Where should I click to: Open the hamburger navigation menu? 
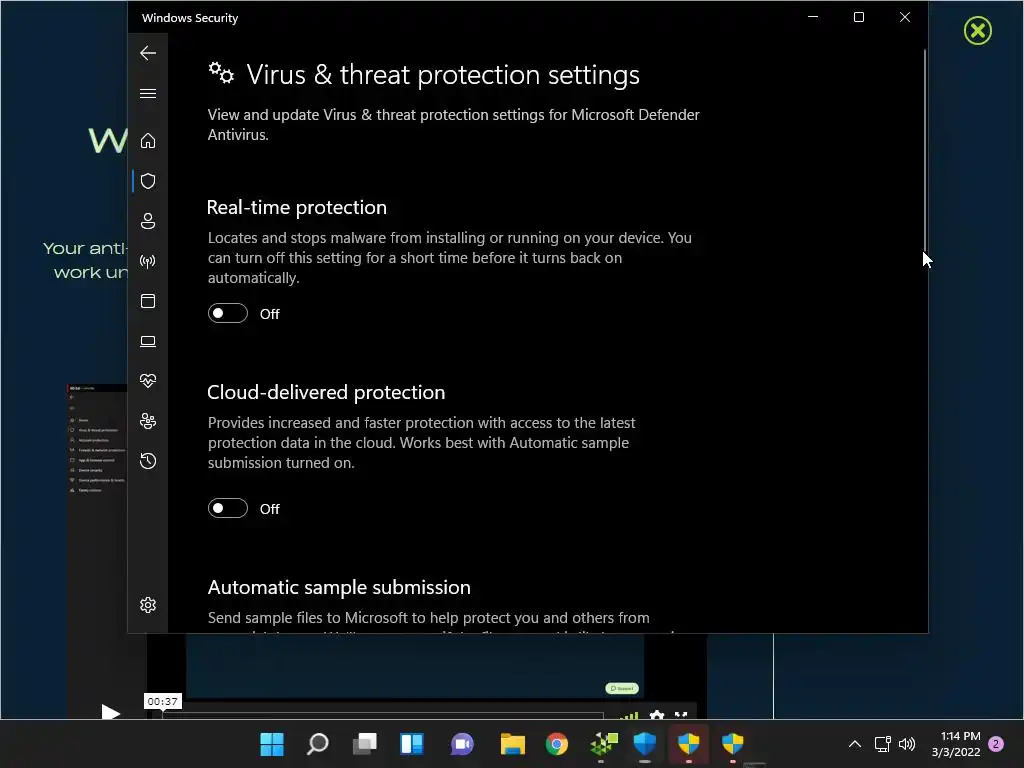point(148,93)
